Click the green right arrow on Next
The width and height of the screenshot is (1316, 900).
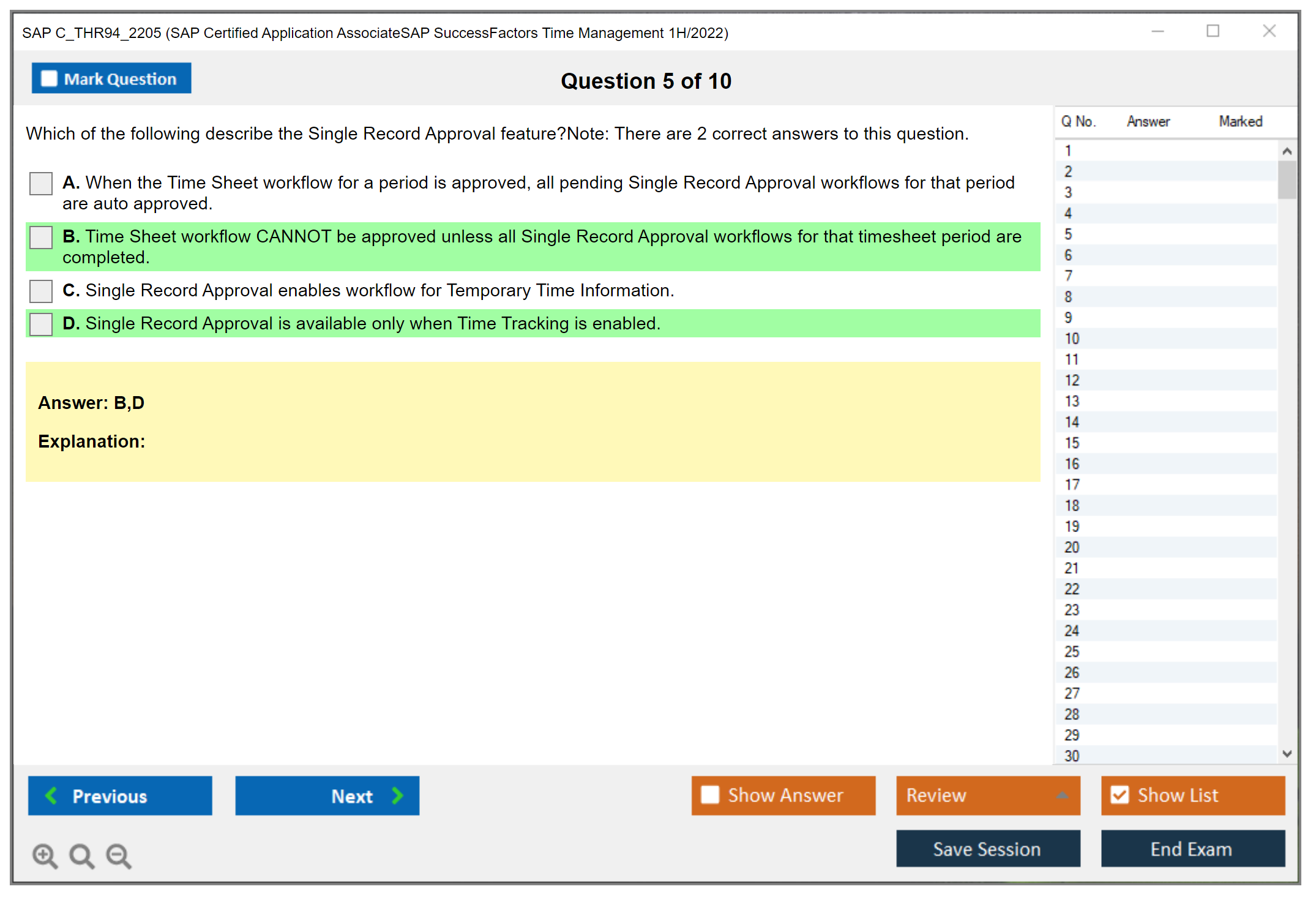coord(397,795)
